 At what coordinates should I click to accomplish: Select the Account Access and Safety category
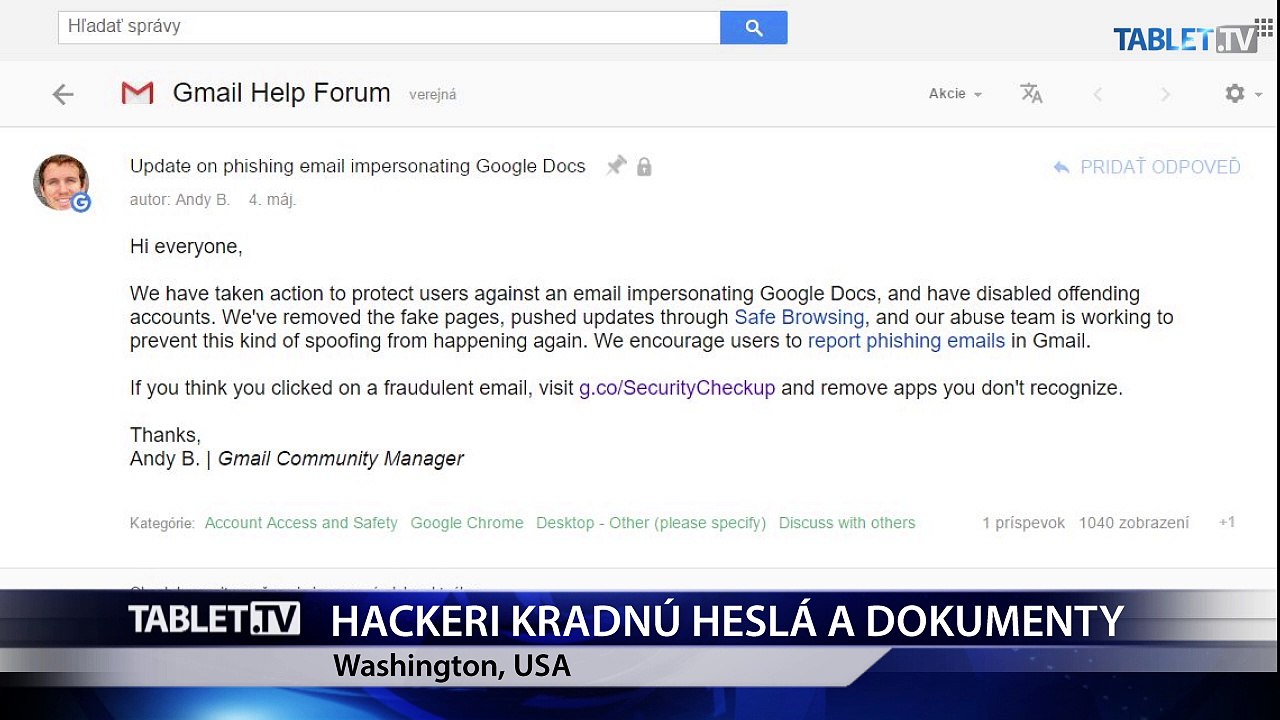coord(301,523)
